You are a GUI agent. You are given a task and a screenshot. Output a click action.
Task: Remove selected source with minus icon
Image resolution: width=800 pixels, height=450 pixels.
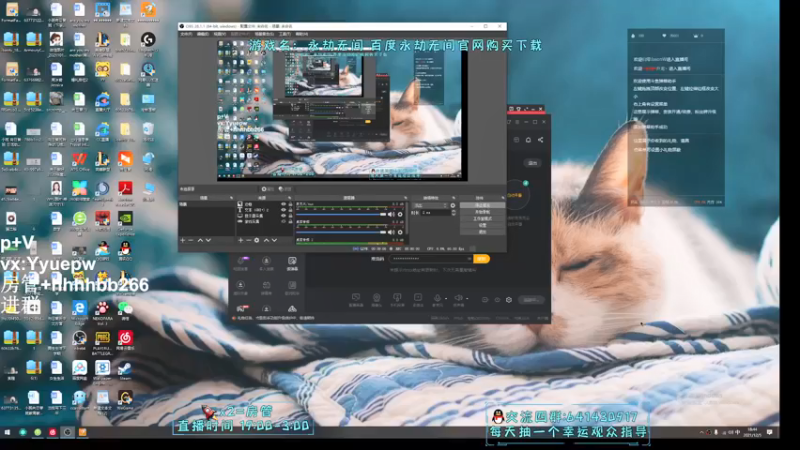click(248, 240)
